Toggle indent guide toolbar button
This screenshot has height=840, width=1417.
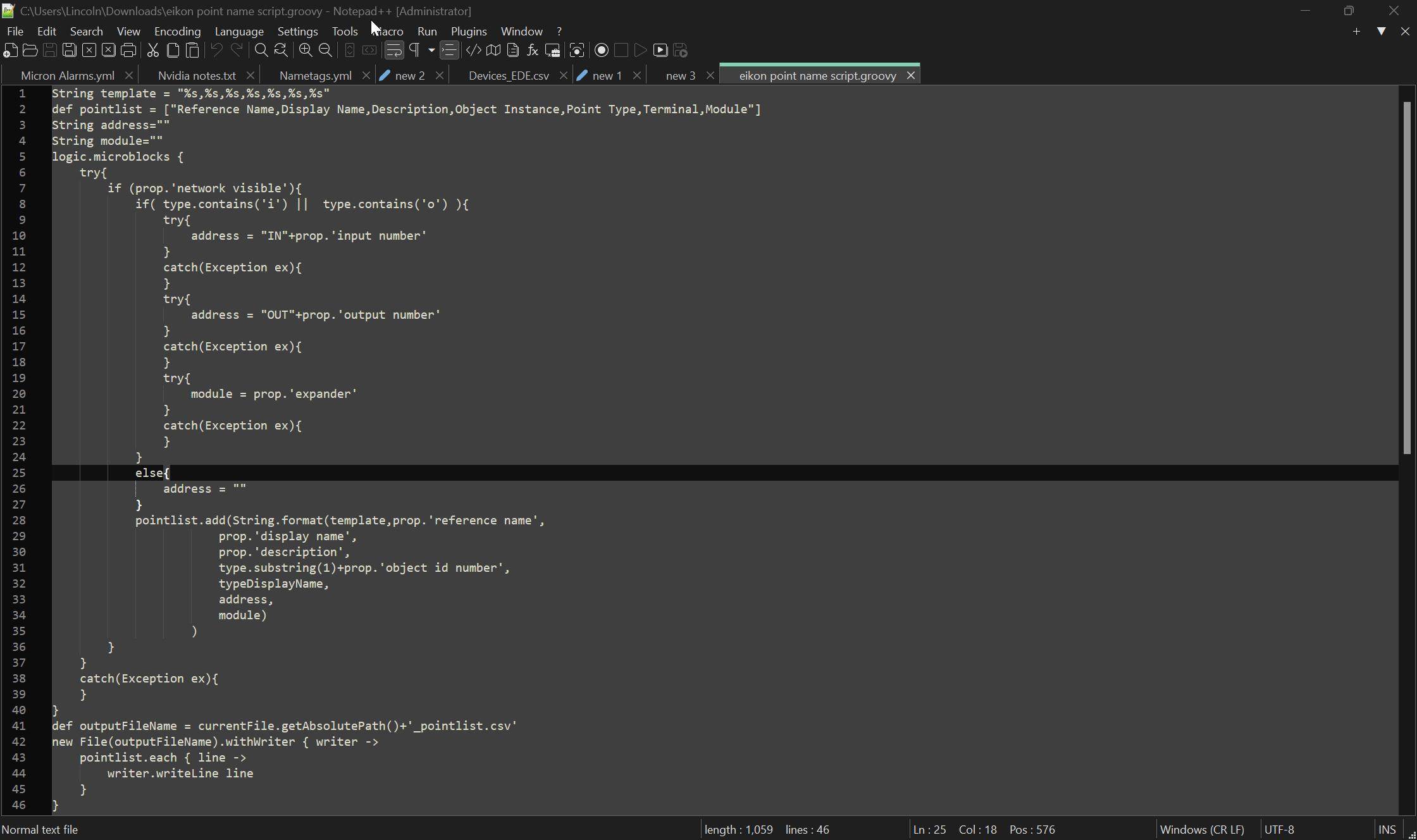pos(449,51)
